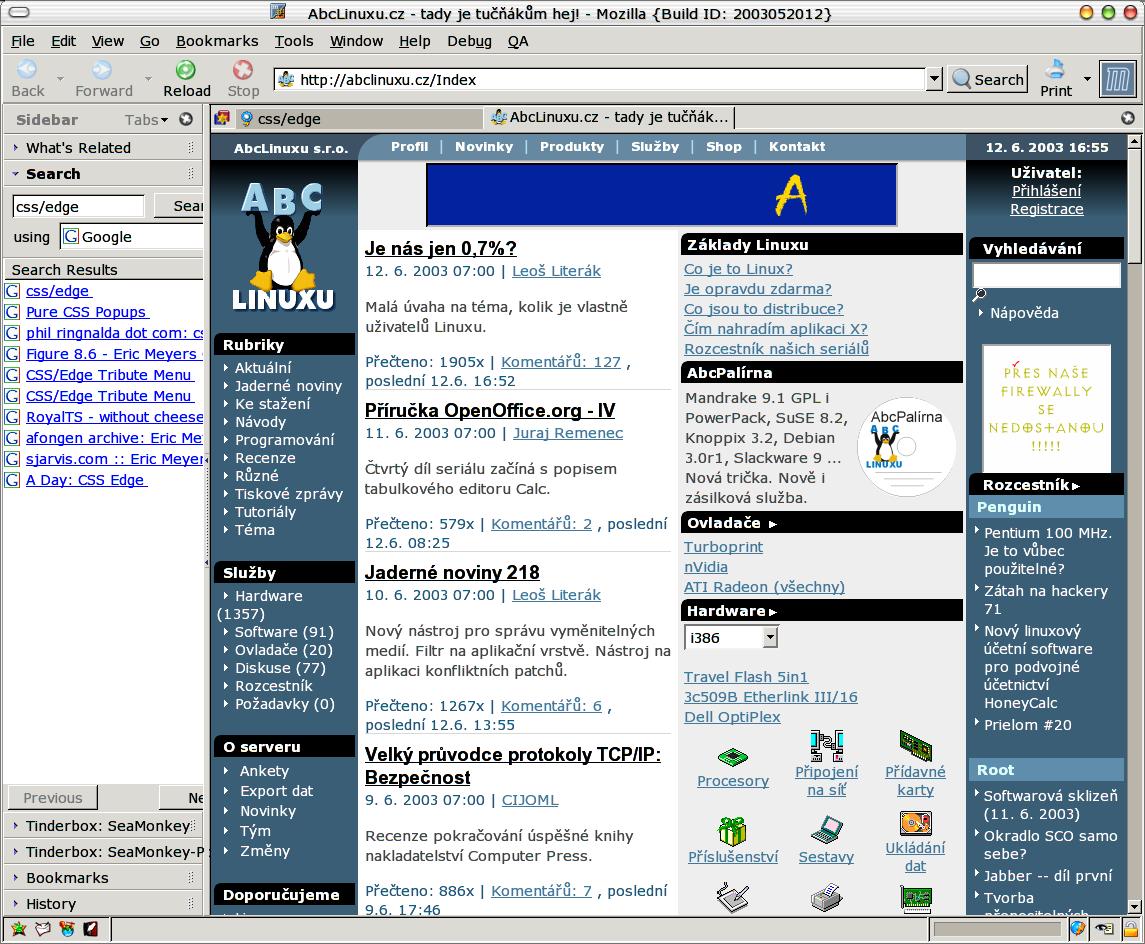Collapse the Search sidebar panel
1145x944 pixels.
point(102,174)
